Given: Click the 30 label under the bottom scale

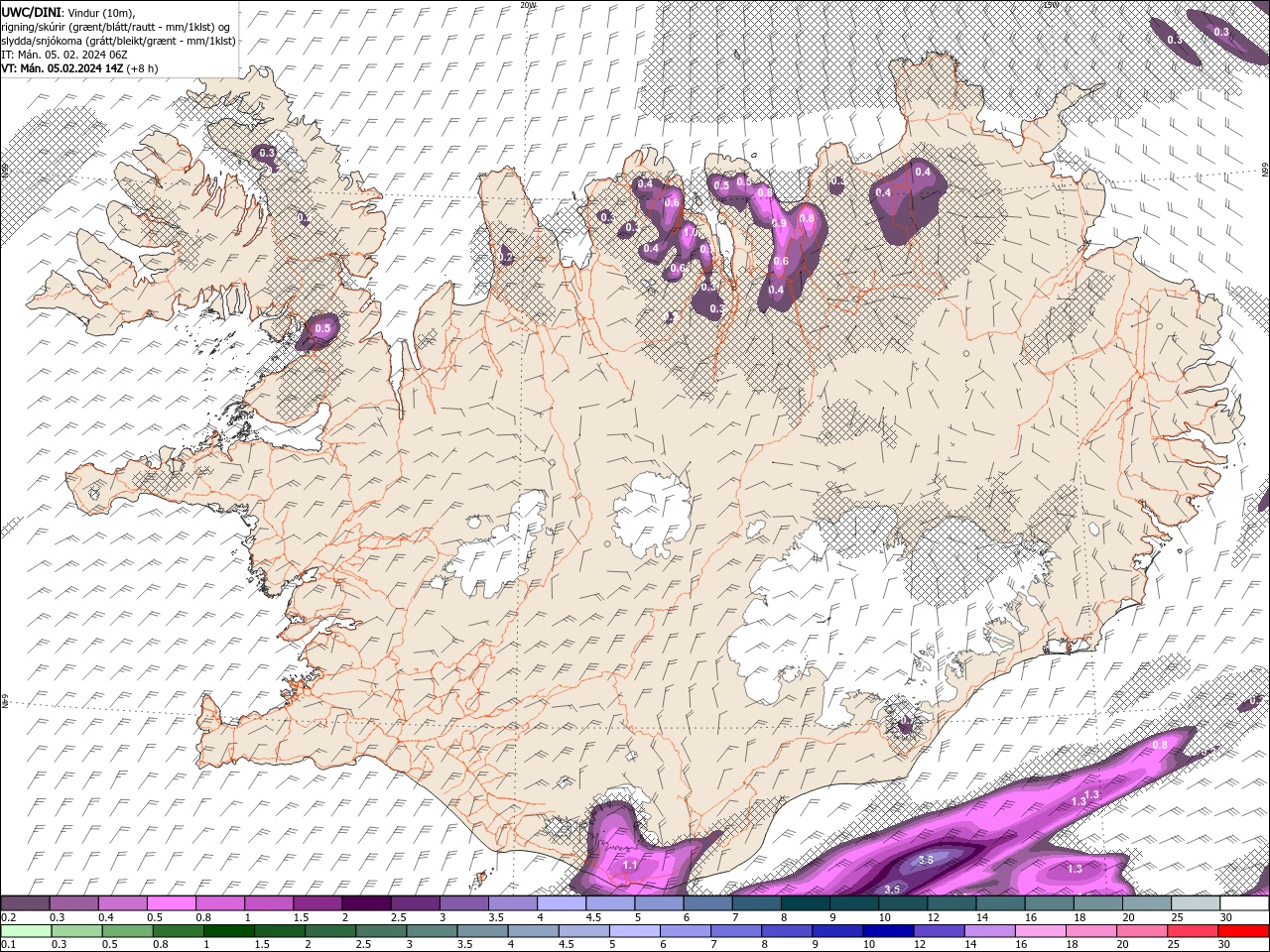Looking at the screenshot, I should coord(1225,945).
